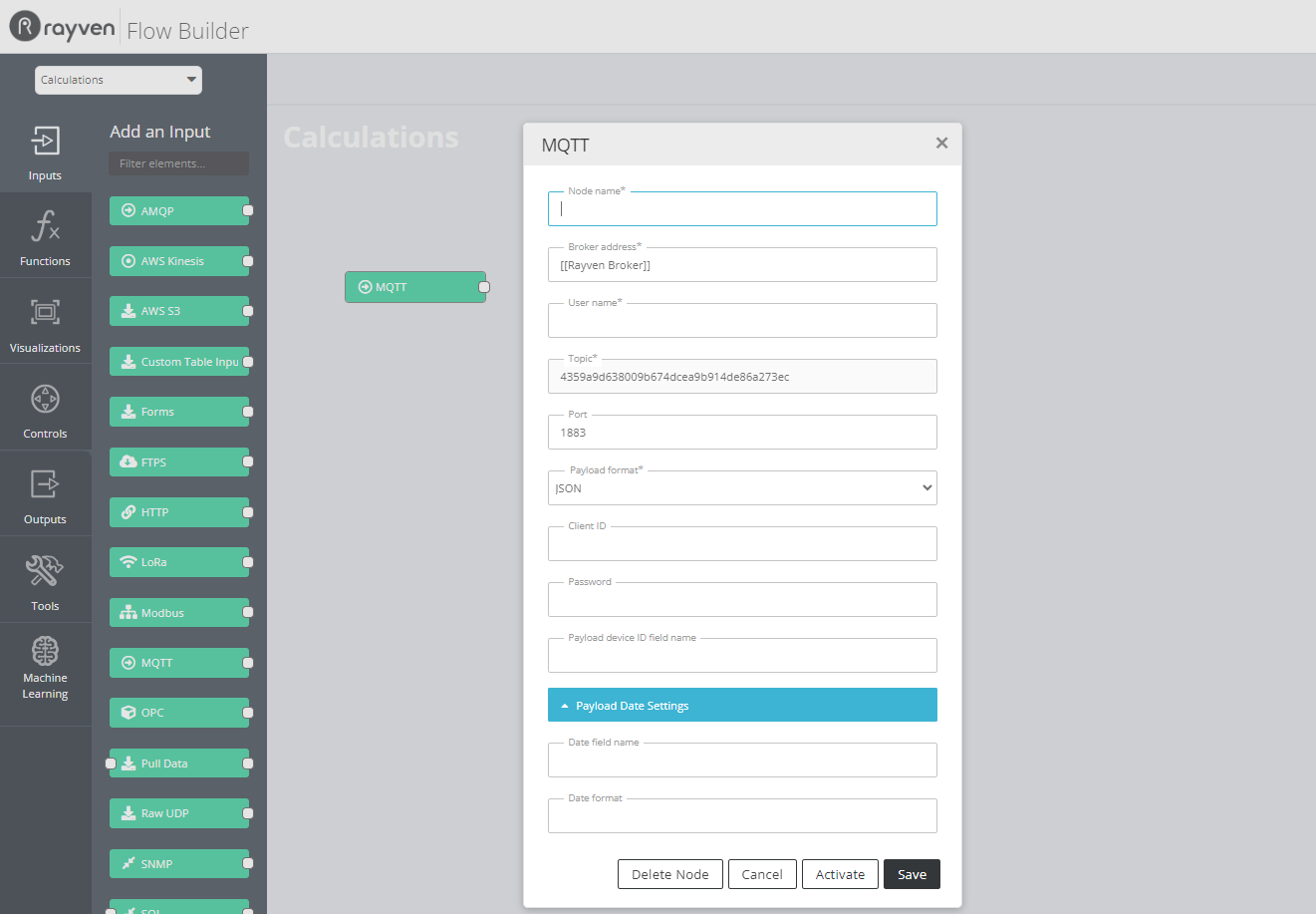This screenshot has width=1316, height=914.
Task: Click the Cancel button
Action: click(x=762, y=874)
